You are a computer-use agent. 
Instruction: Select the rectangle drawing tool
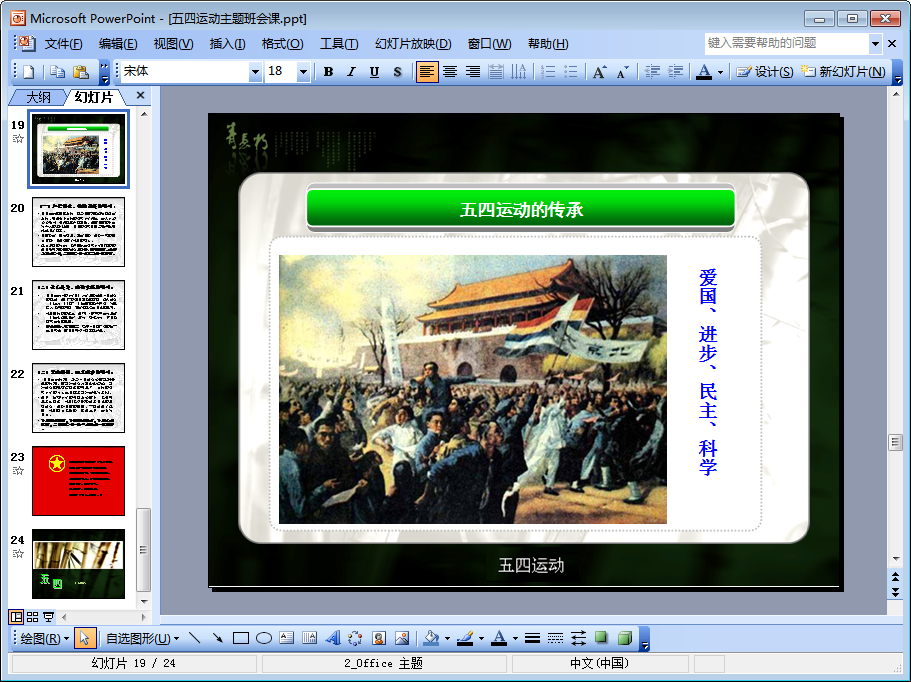[x=241, y=638]
